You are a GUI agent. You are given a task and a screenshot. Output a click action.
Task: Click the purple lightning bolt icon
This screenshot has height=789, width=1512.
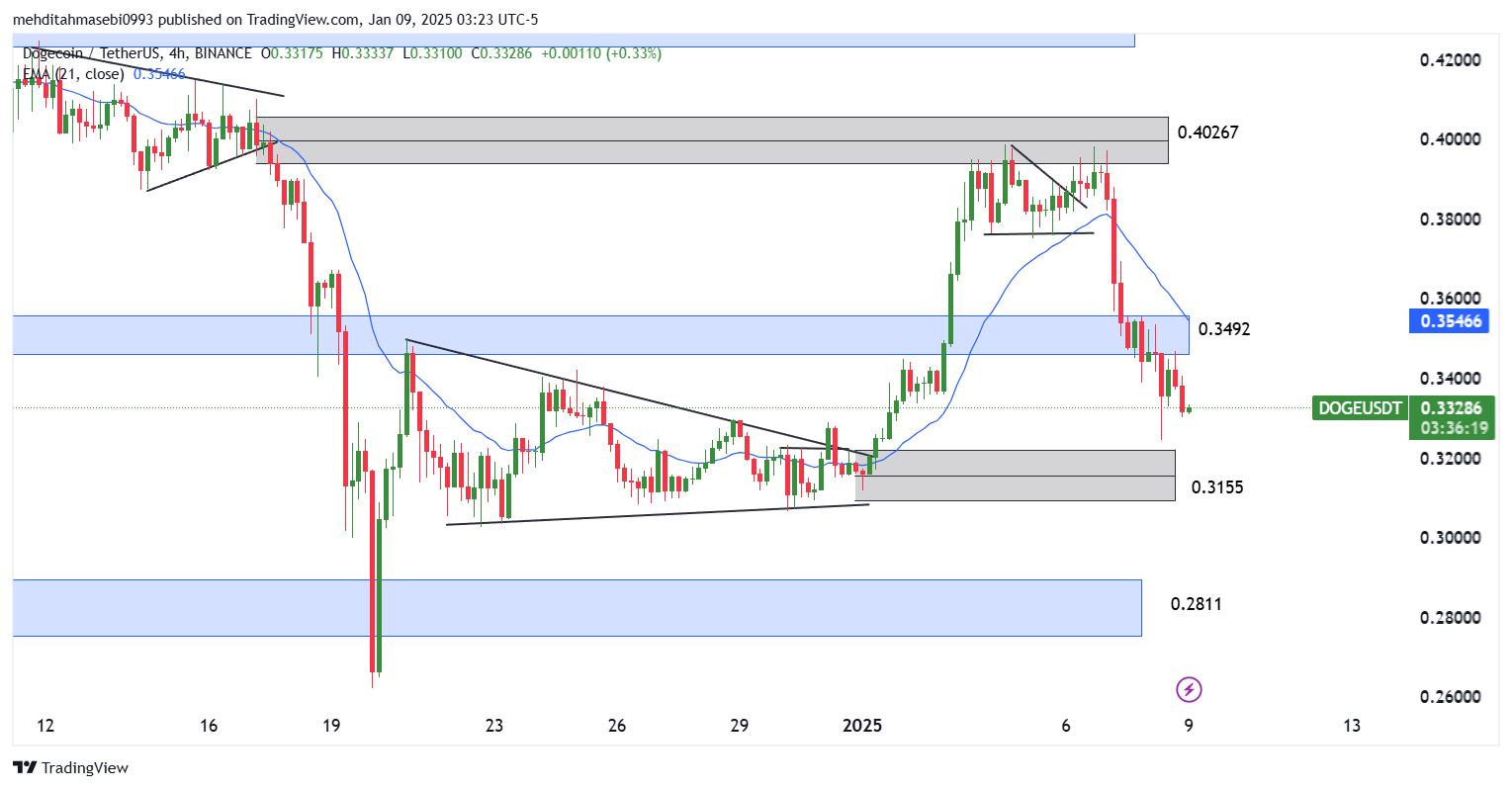(1189, 689)
